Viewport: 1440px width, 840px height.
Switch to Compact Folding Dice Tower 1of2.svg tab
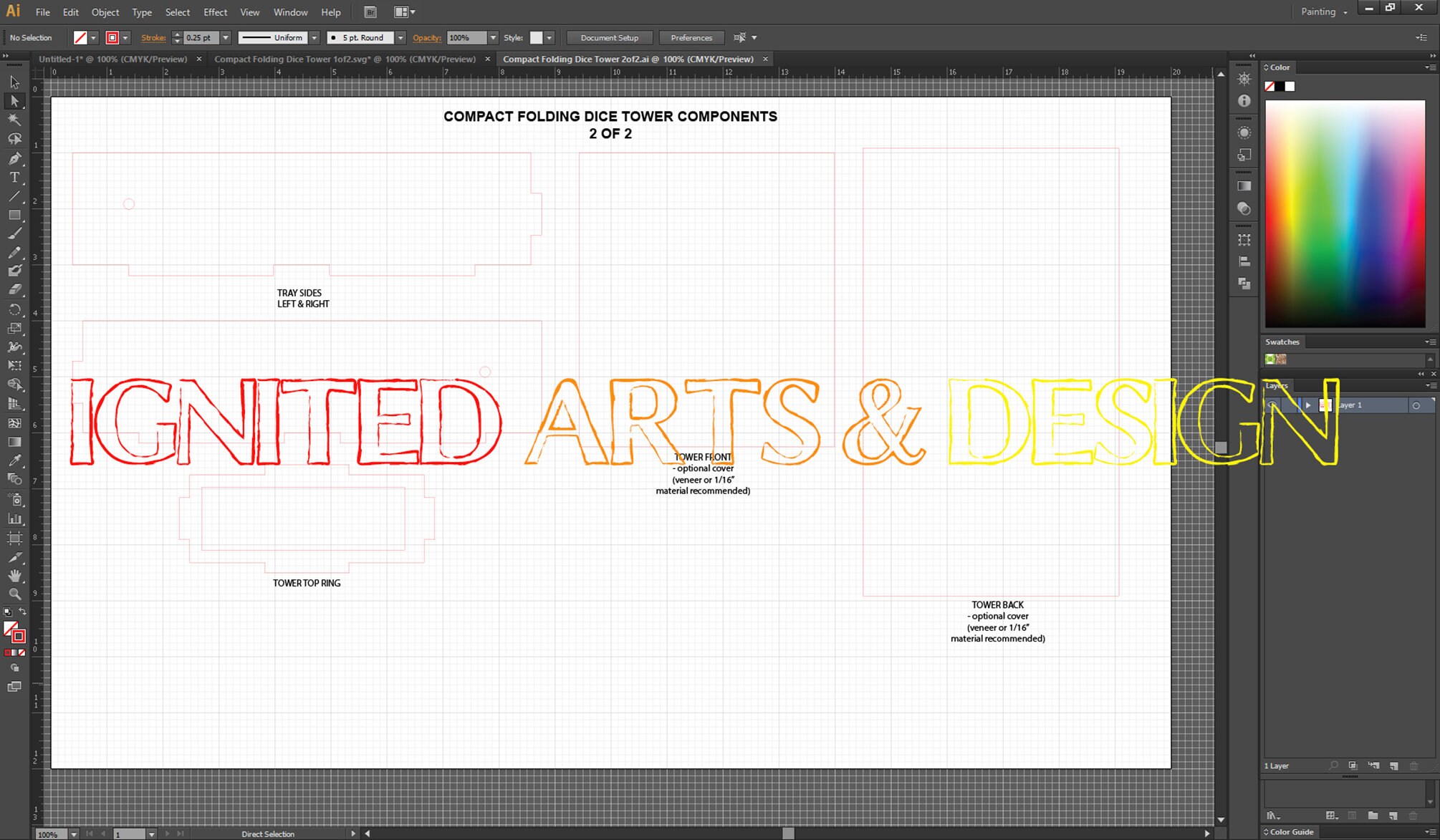[x=345, y=59]
